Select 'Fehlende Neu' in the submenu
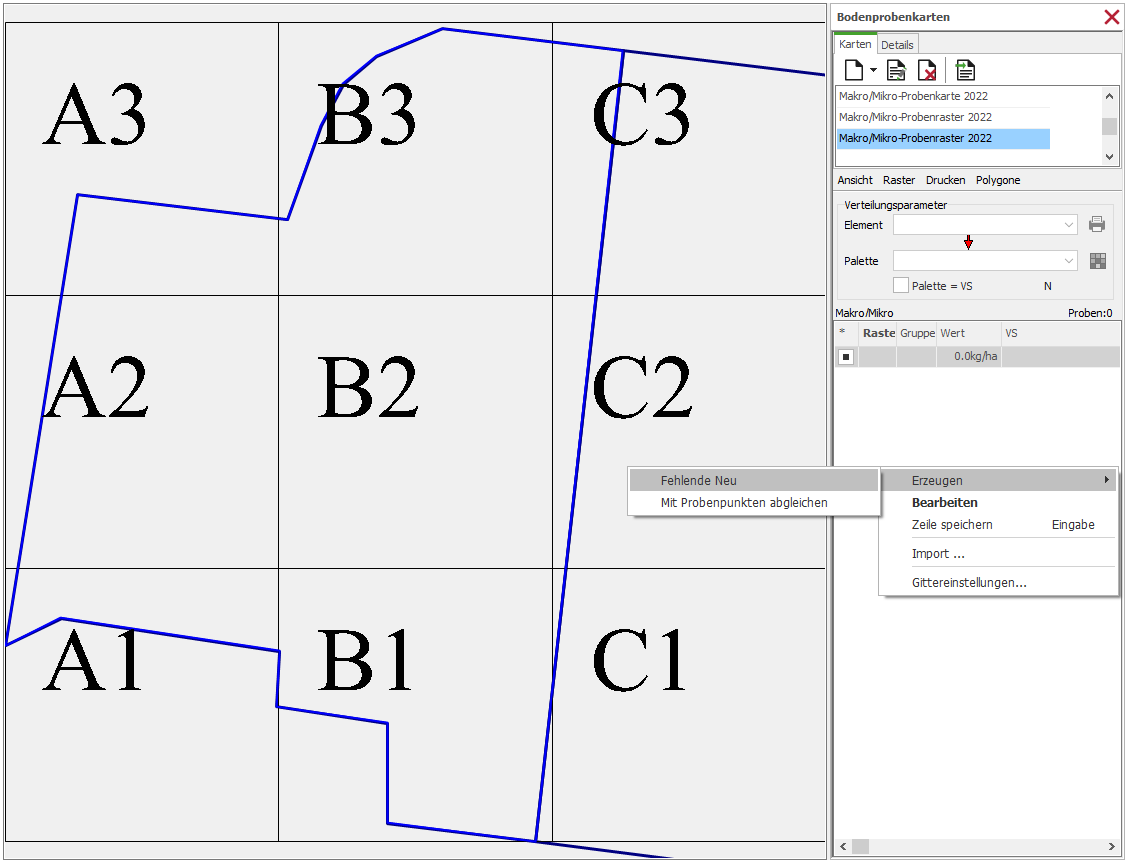1128x863 pixels. 698,481
